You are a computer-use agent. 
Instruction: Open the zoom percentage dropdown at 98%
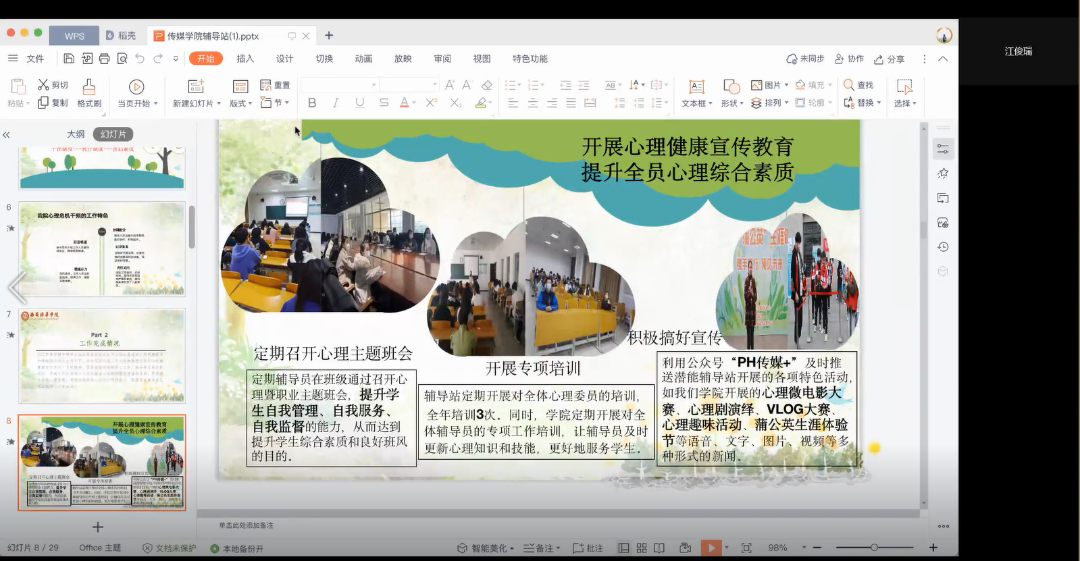pos(782,548)
